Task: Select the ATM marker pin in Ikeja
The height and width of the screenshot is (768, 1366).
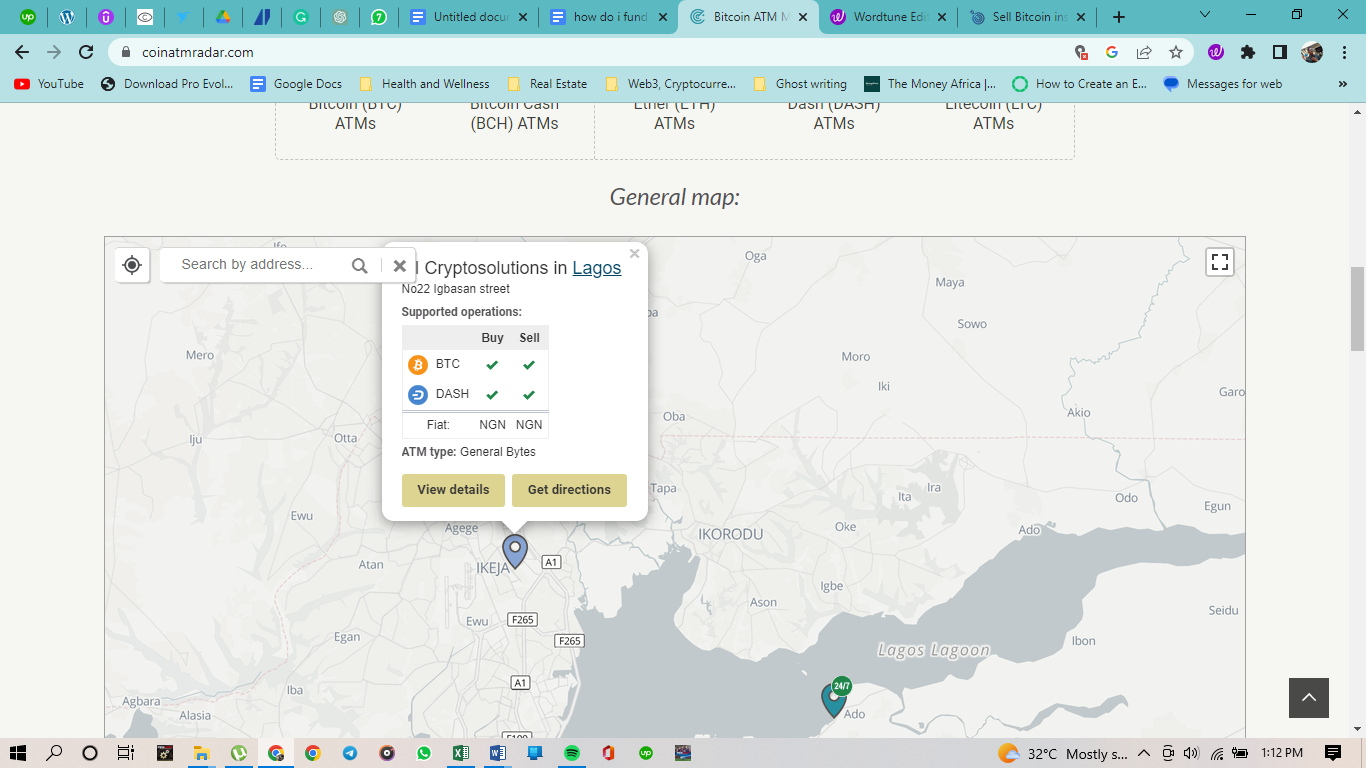Action: (515, 551)
